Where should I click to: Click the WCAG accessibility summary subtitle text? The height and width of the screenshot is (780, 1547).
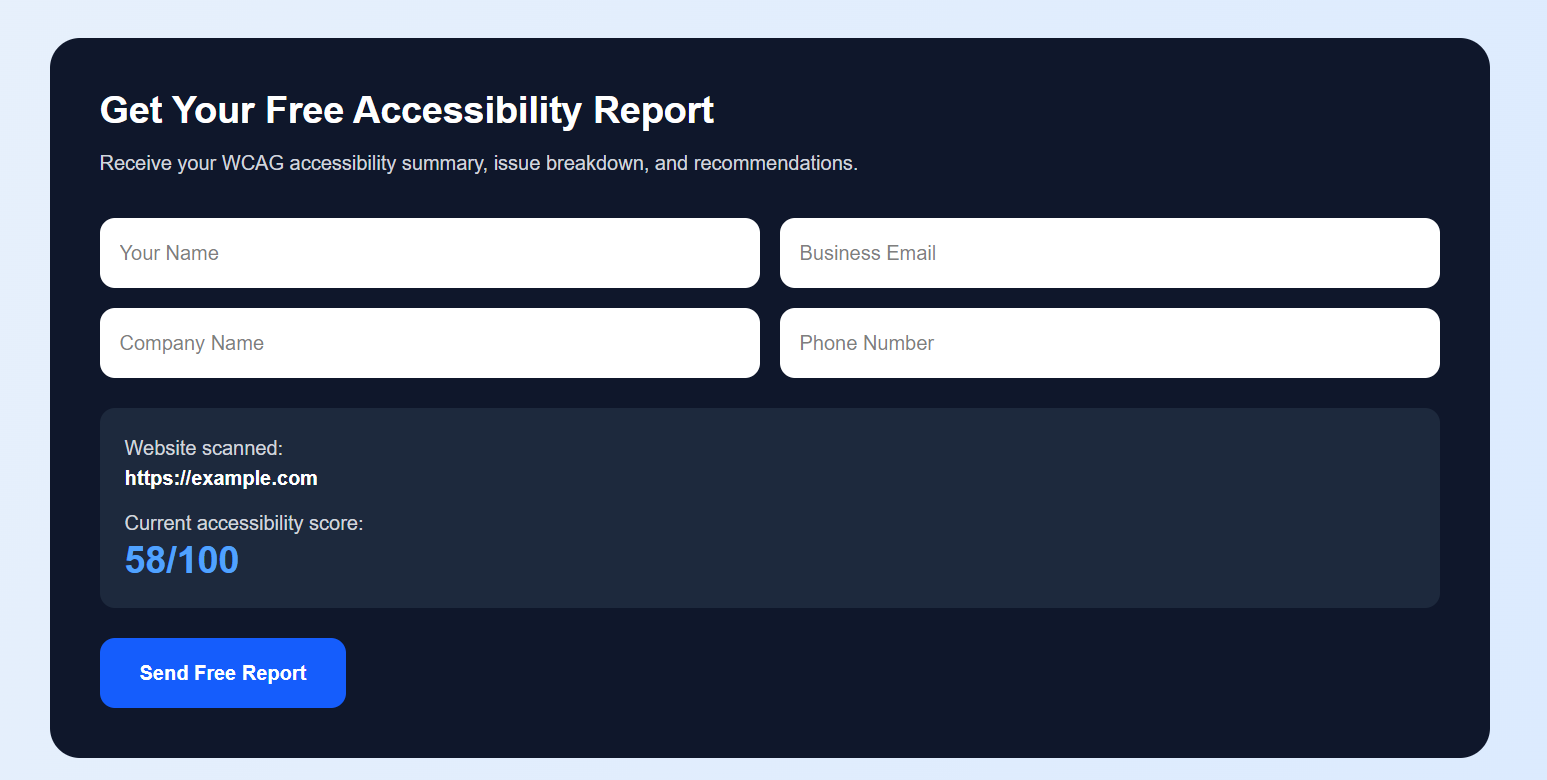479,163
